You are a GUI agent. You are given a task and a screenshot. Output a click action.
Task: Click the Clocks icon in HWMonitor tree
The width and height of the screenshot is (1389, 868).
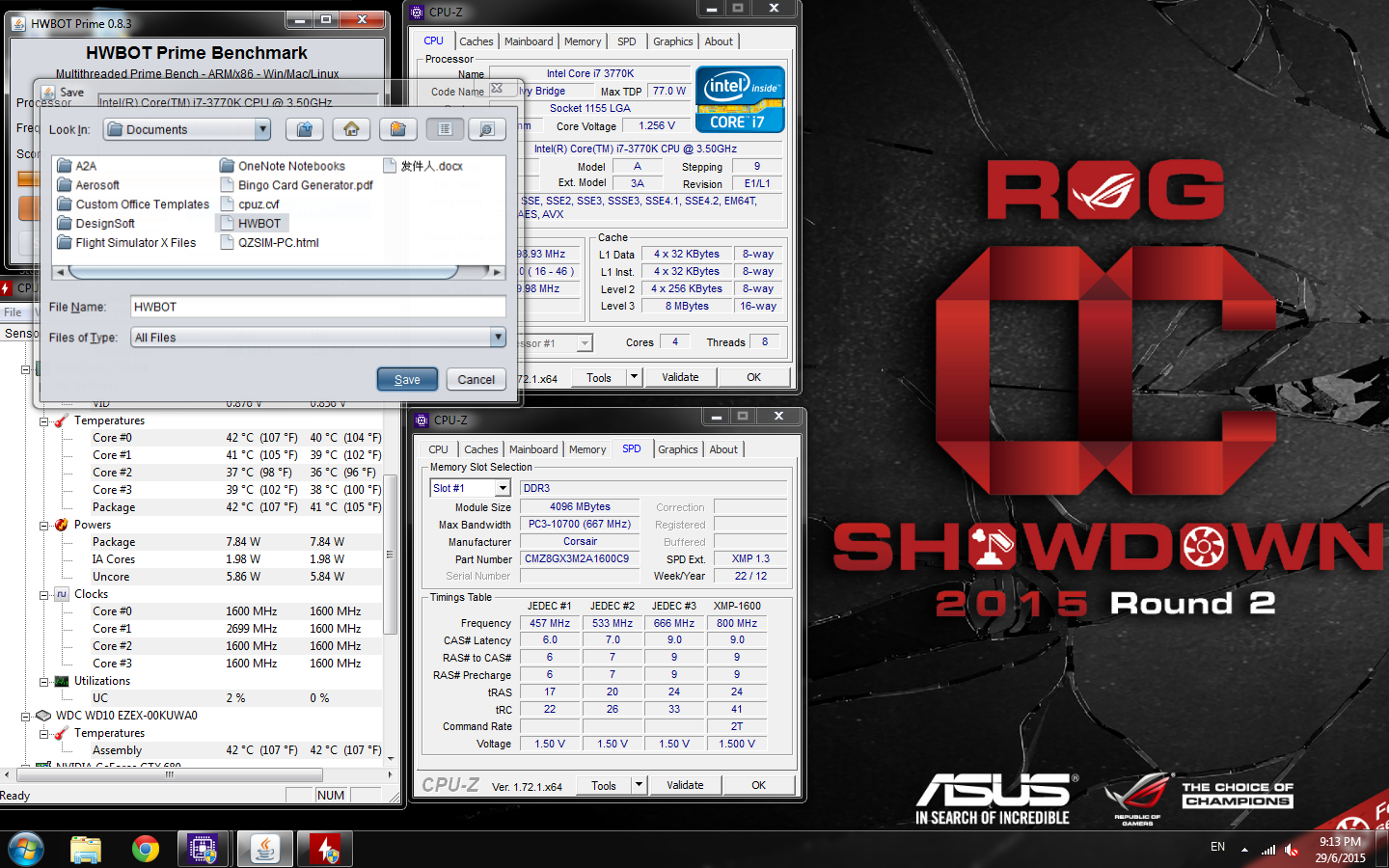(62, 594)
